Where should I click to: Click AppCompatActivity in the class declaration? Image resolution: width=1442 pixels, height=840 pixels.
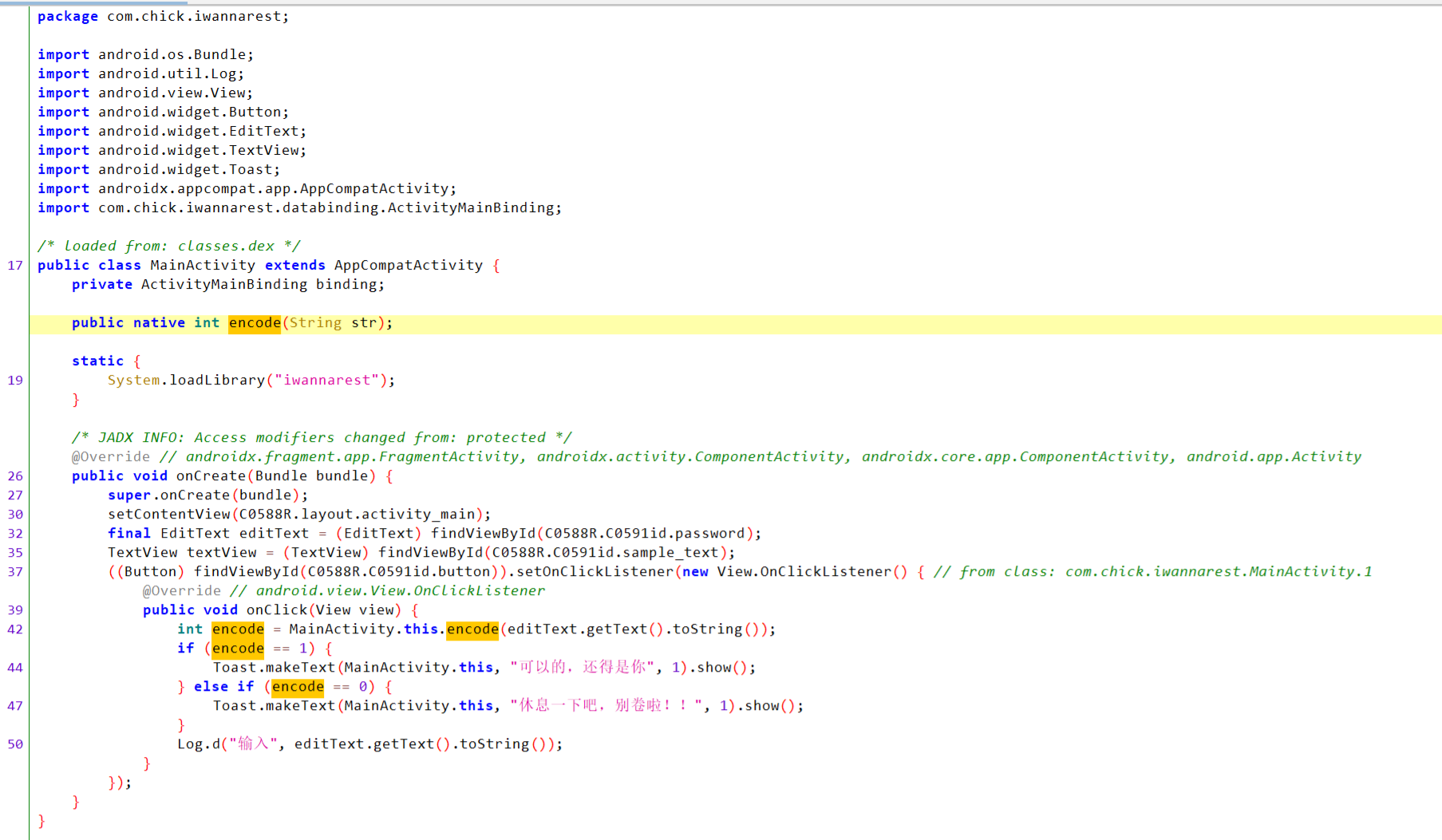pos(408,266)
